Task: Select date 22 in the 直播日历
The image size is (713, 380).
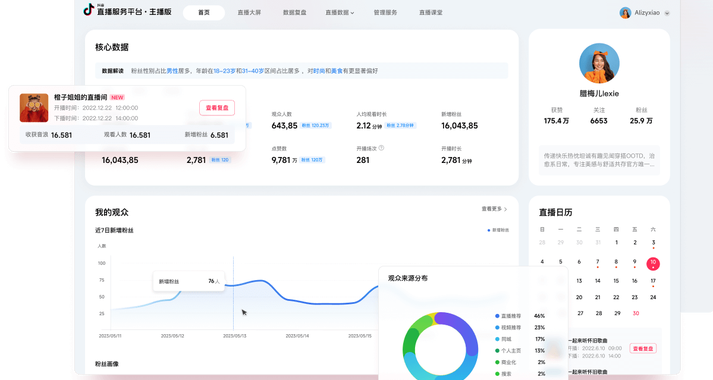Action: [x=616, y=297]
